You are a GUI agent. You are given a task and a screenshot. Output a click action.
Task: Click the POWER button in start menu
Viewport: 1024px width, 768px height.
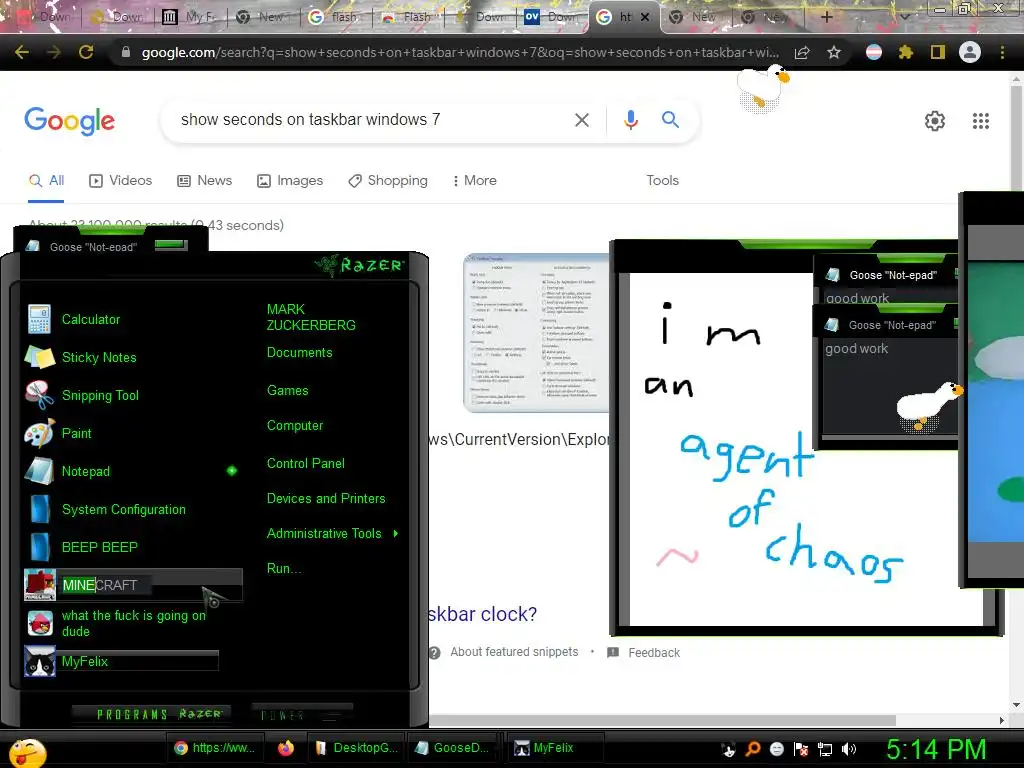302,714
